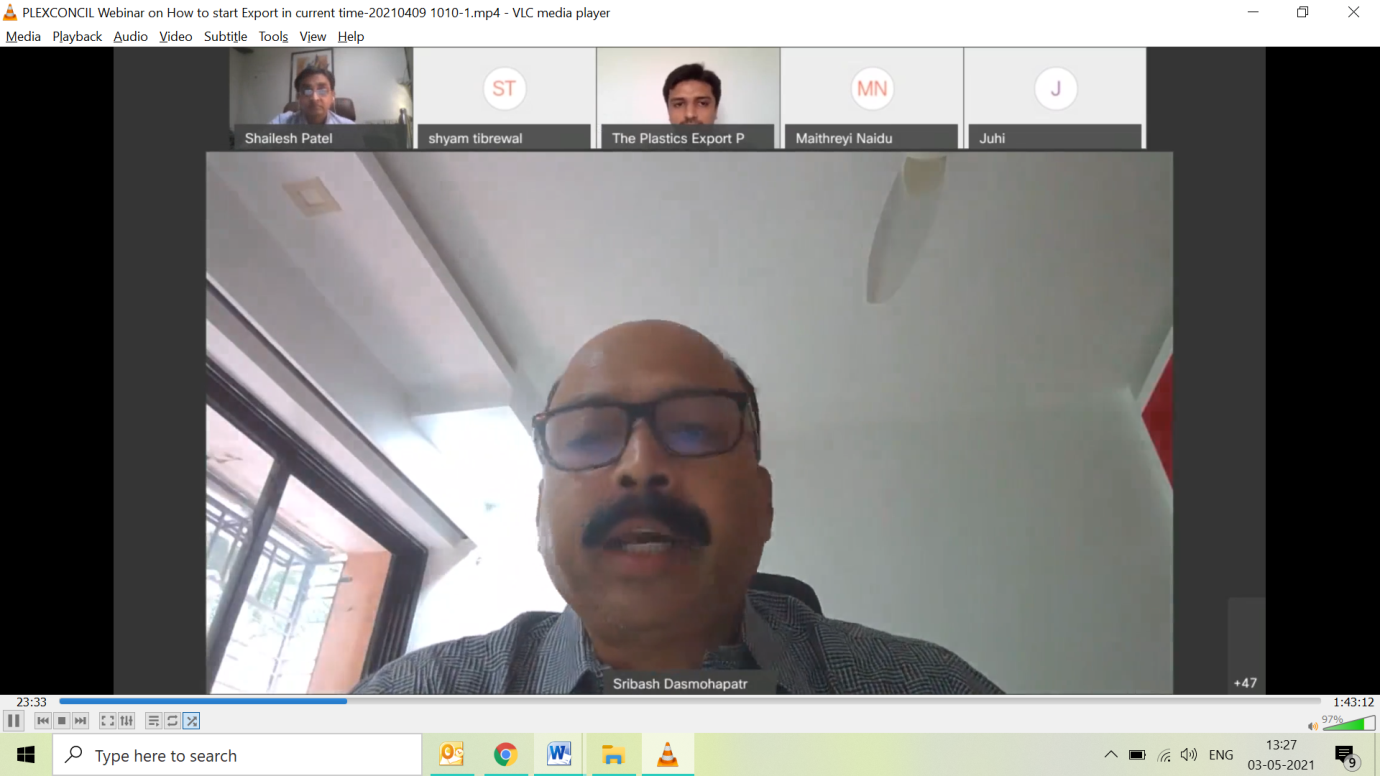
Task: Disable random shuffle playback
Action: (x=191, y=721)
